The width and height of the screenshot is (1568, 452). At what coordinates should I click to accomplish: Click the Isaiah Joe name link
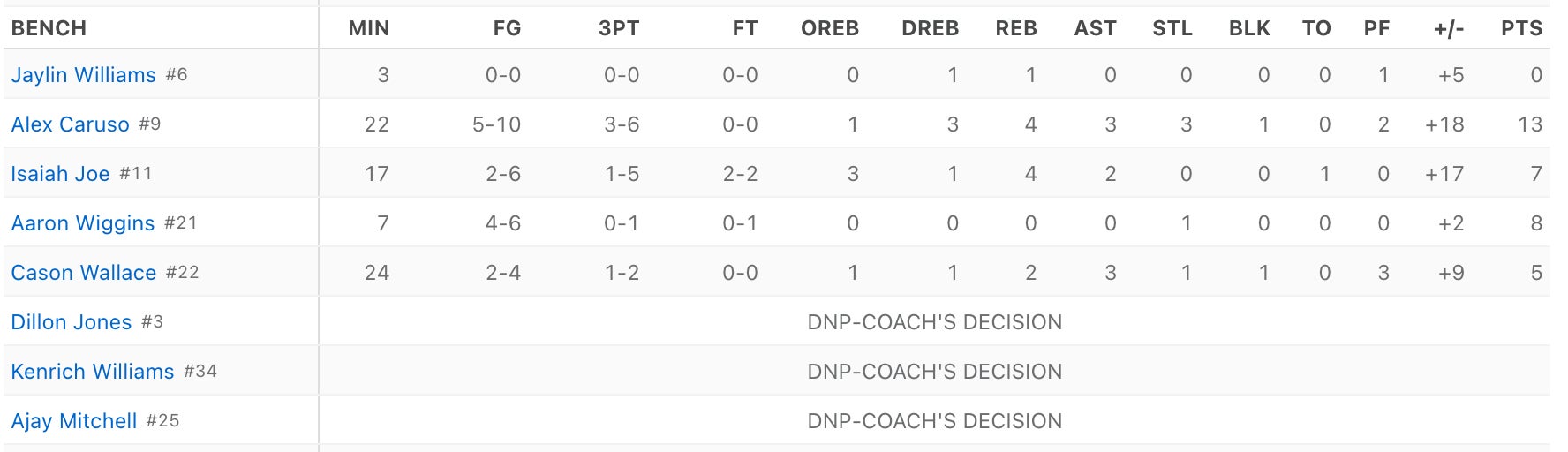pos(60,174)
